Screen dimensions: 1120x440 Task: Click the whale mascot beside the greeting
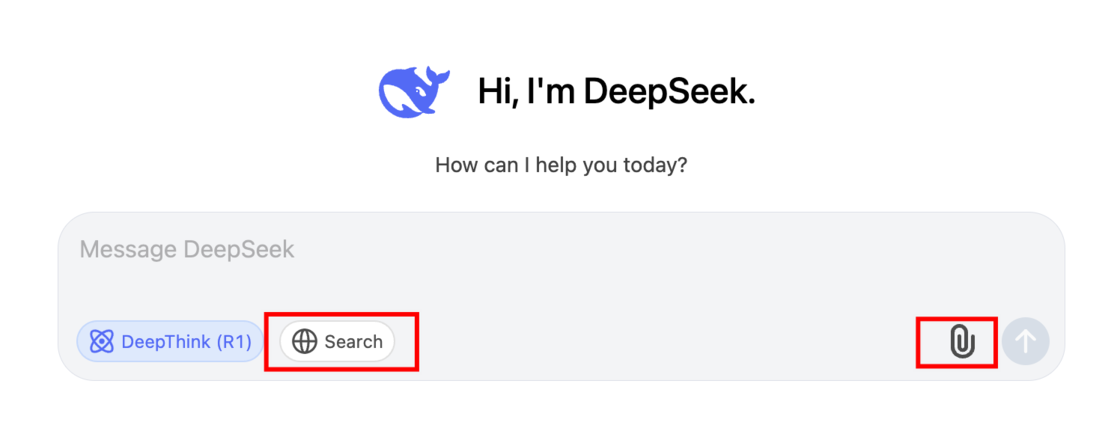click(x=414, y=91)
